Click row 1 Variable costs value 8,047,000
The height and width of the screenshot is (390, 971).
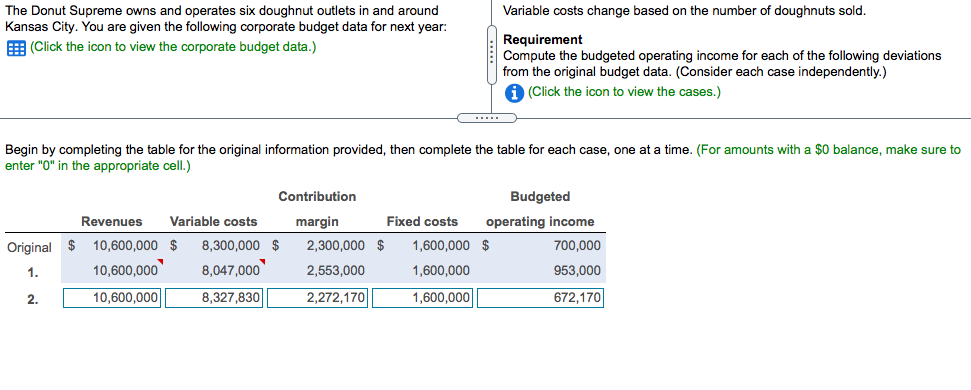click(230, 271)
